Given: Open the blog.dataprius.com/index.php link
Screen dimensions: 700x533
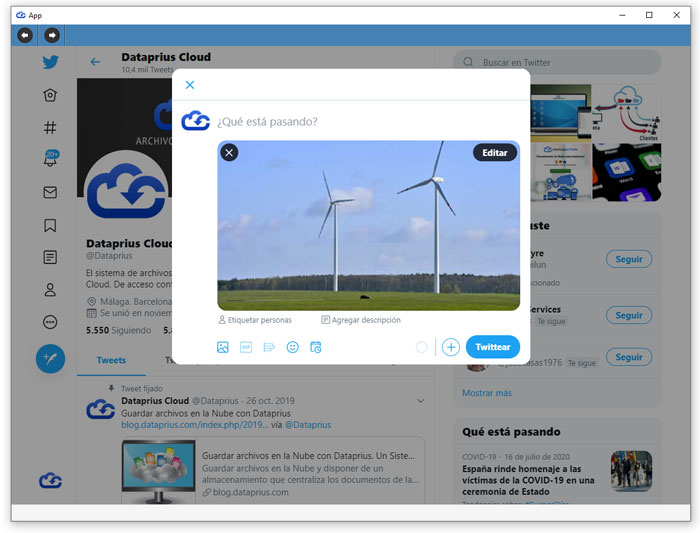Looking at the screenshot, I should point(195,425).
